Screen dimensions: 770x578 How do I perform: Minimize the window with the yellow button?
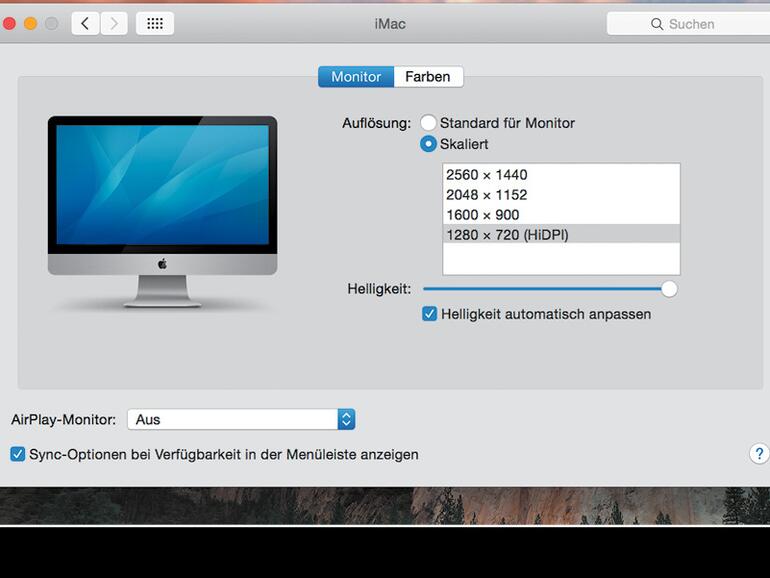point(30,24)
